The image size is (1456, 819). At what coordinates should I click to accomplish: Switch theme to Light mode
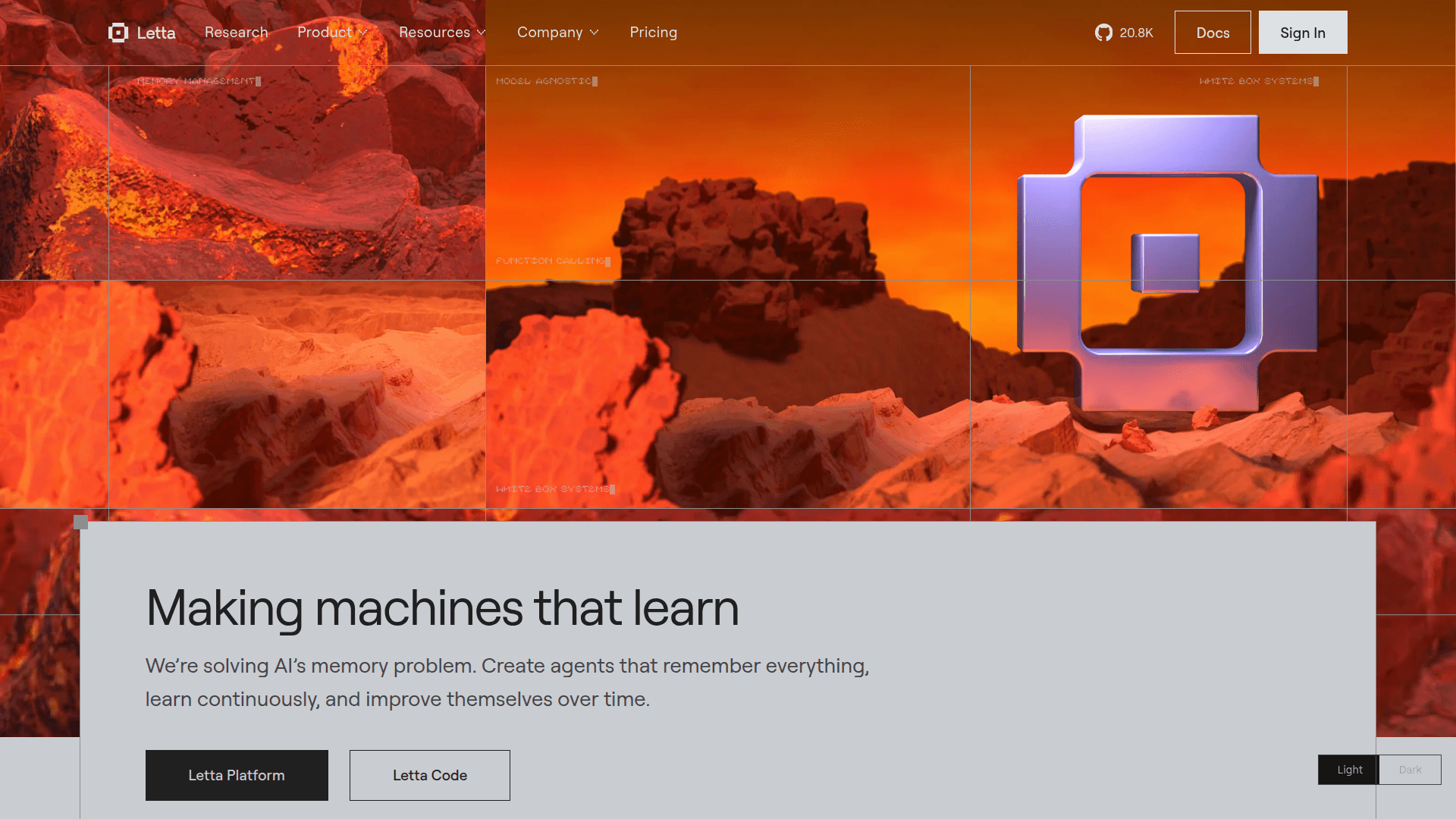click(1349, 770)
